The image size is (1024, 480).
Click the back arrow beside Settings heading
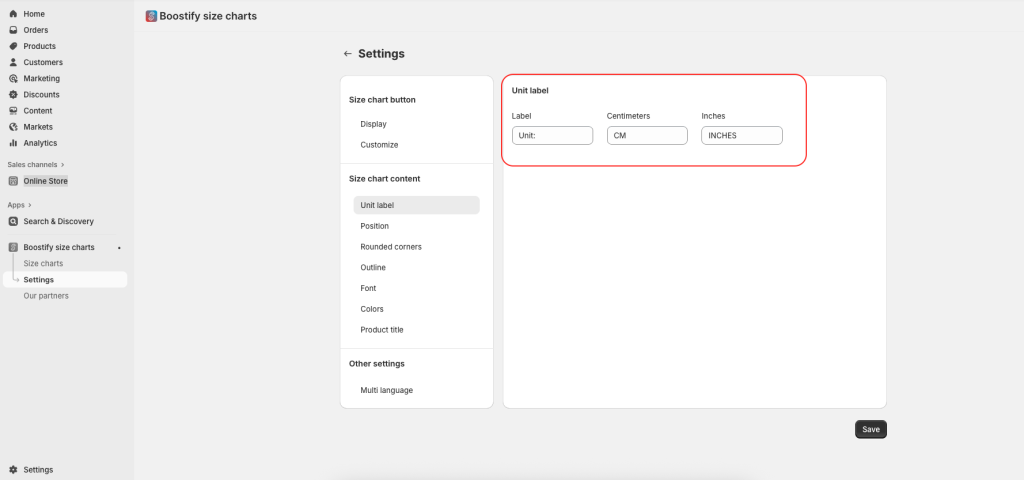[x=347, y=54]
